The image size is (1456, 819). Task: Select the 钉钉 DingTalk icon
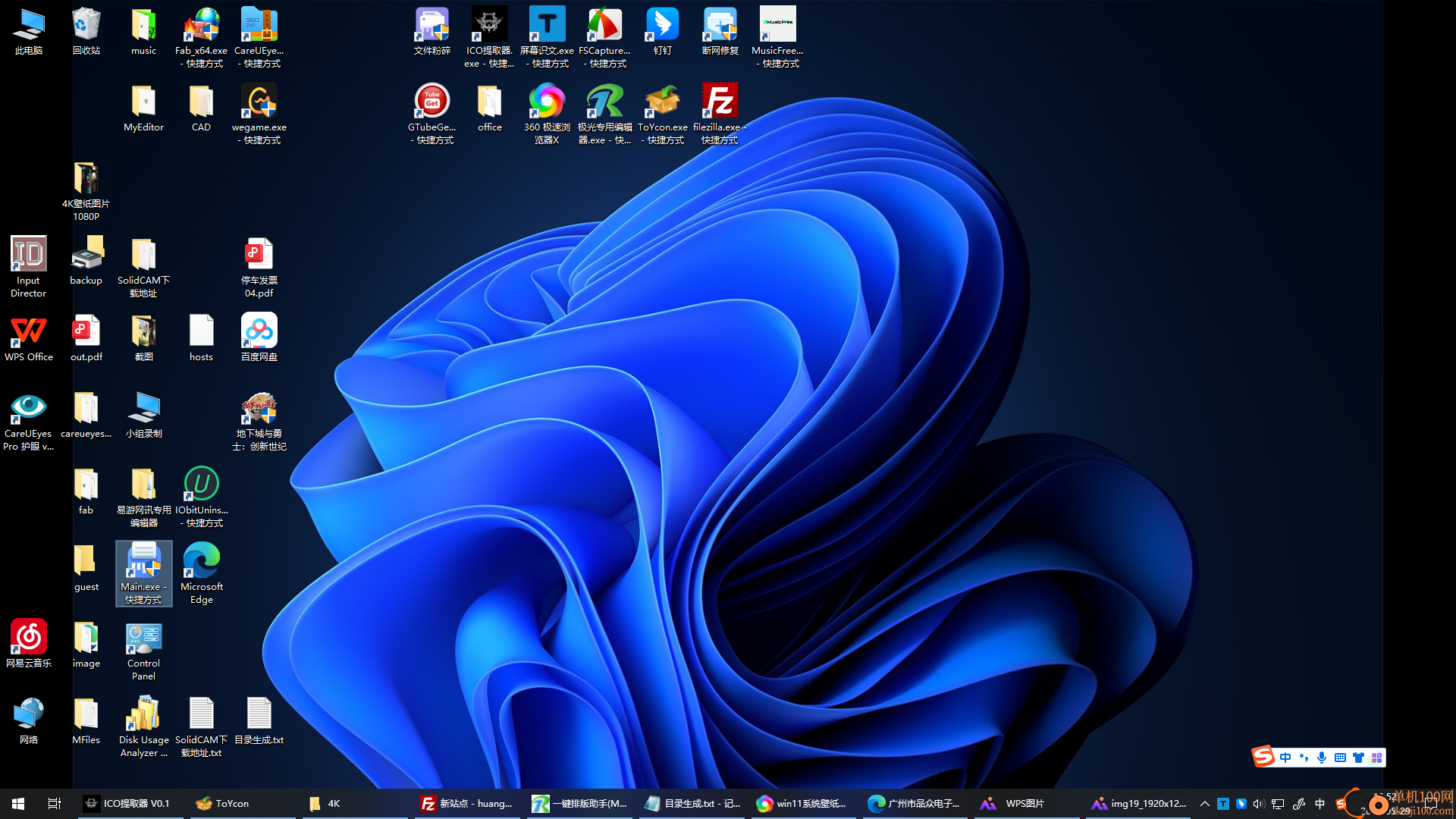[x=662, y=32]
